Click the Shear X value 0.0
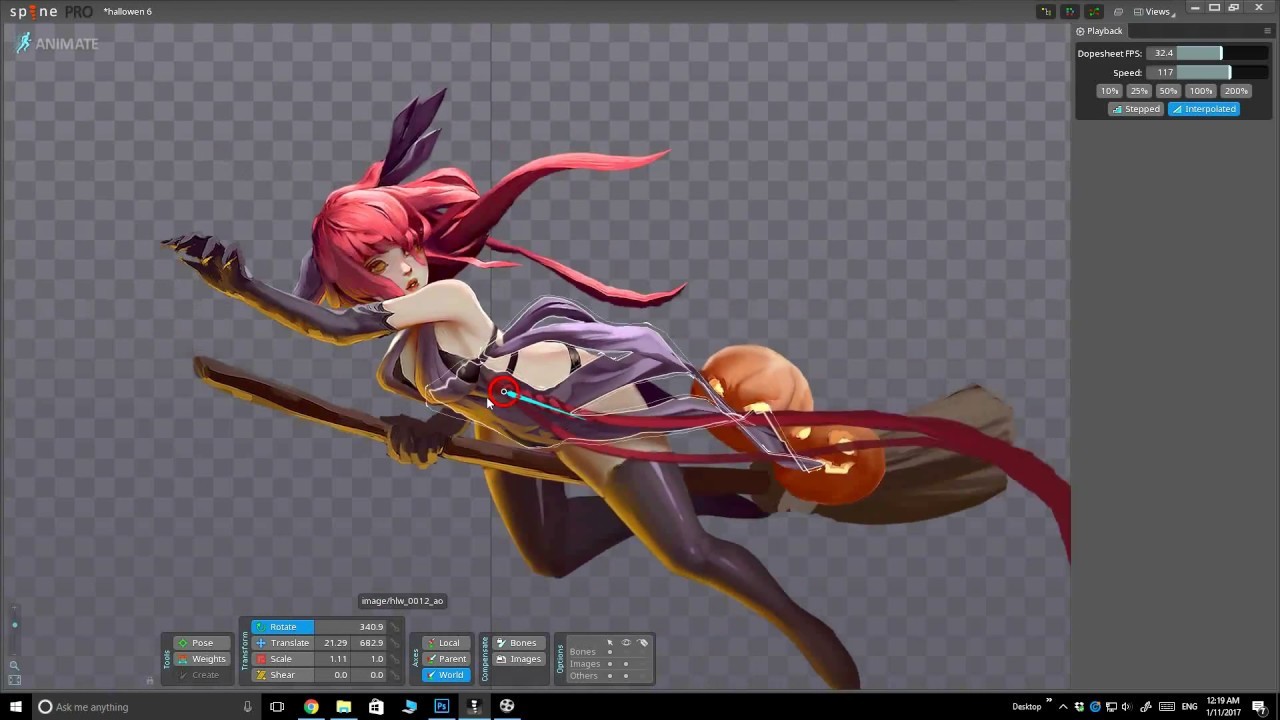Image resolution: width=1280 pixels, height=720 pixels. (334, 675)
